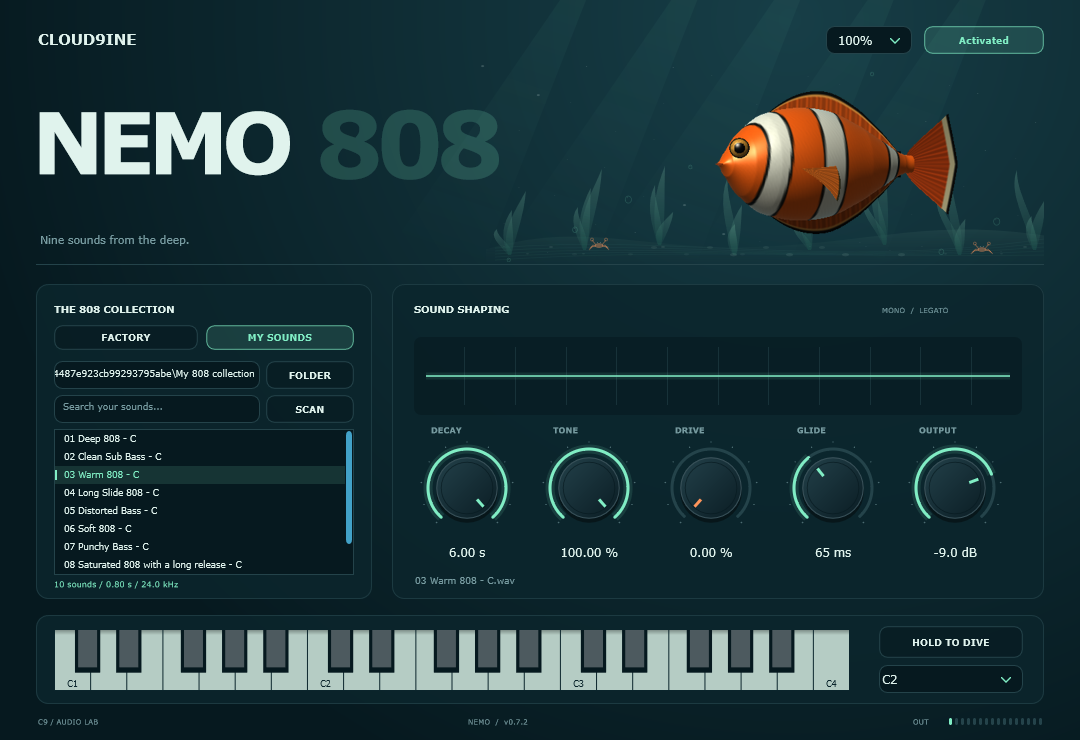1080x740 pixels.
Task: Click the C9 / AUDIO LAB footer text
Action: point(68,722)
